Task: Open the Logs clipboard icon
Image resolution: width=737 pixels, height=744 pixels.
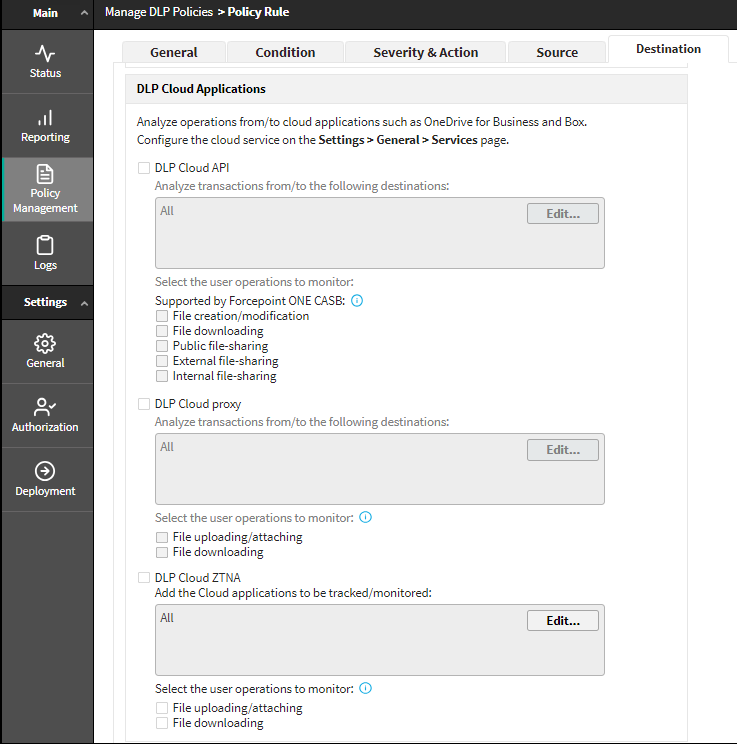Action: pyautogui.click(x=45, y=246)
